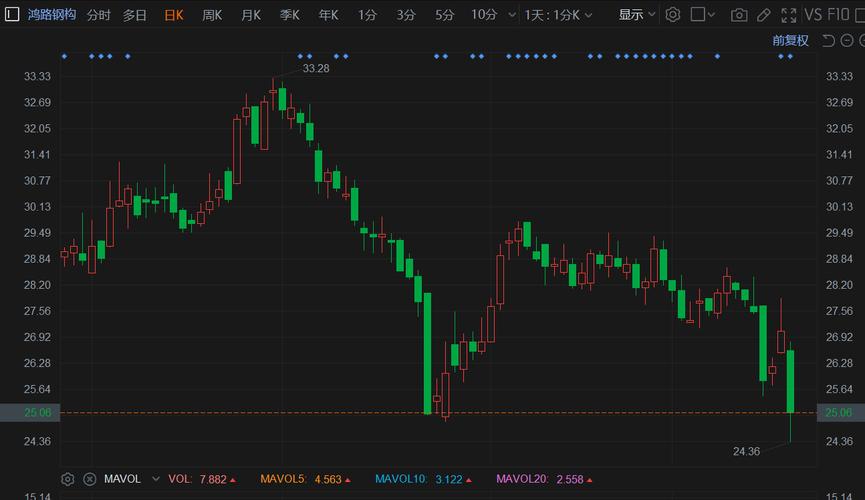Toggle 前复权 price adjustment
This screenshot has height=500, width=865.
[x=790, y=41]
